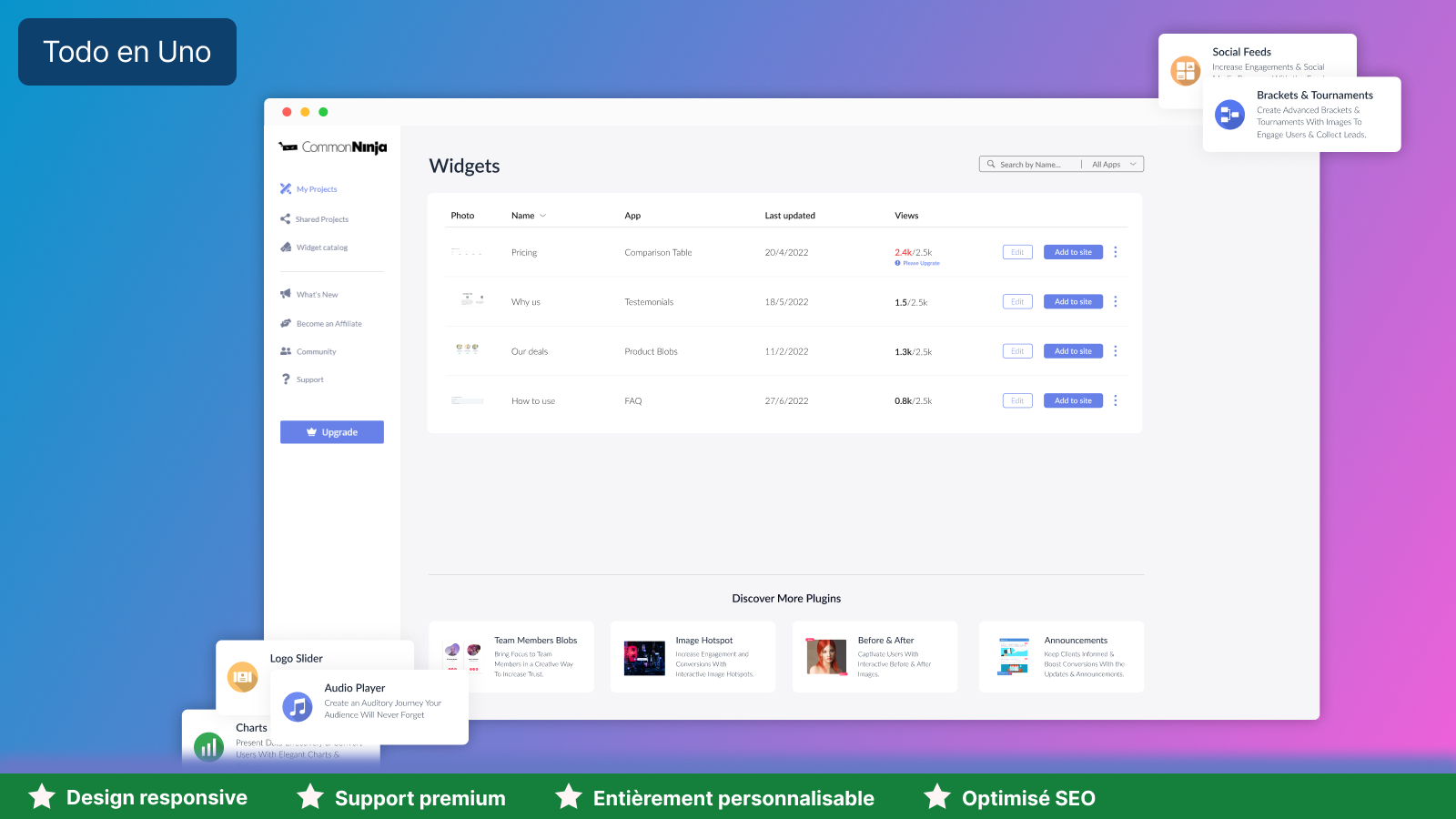The height and width of the screenshot is (819, 1456).
Task: Open the Community link
Action: click(x=316, y=351)
